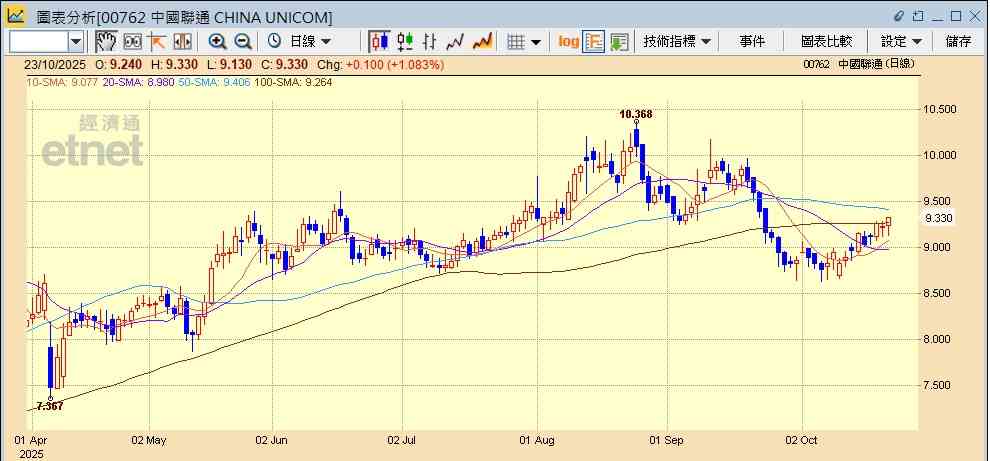Toggle the green arrow panel button
This screenshot has height=461, width=990.
click(619, 41)
